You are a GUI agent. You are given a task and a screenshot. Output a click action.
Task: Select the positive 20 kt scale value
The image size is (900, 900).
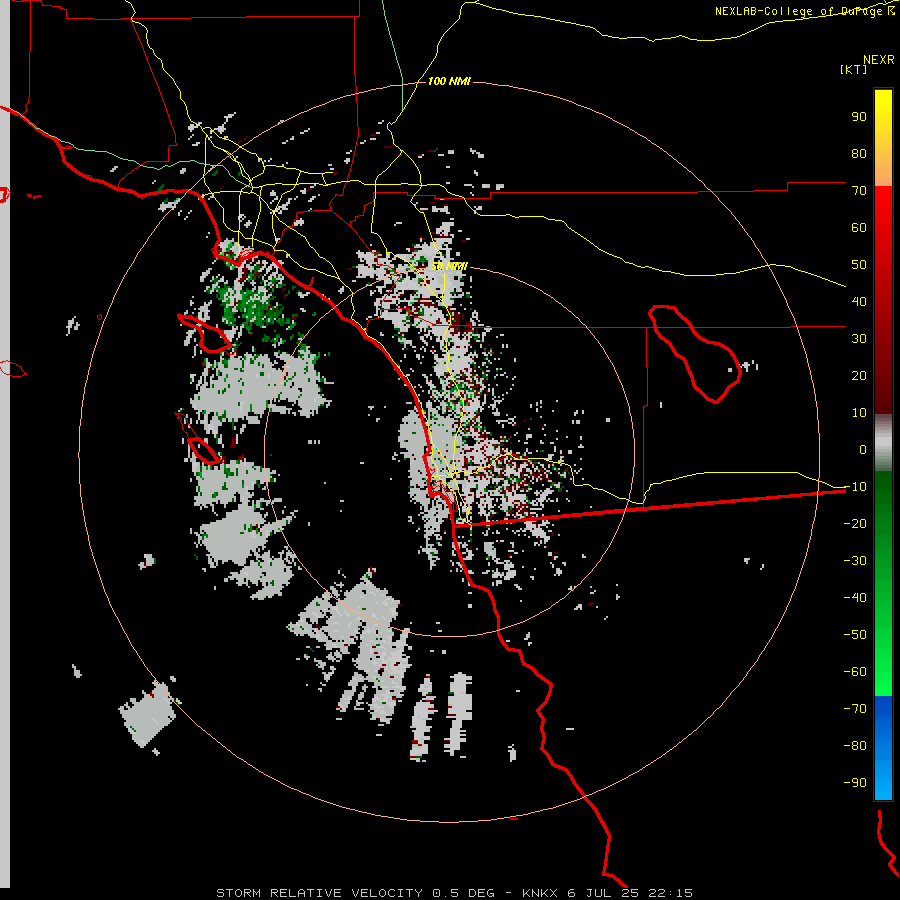coord(859,376)
